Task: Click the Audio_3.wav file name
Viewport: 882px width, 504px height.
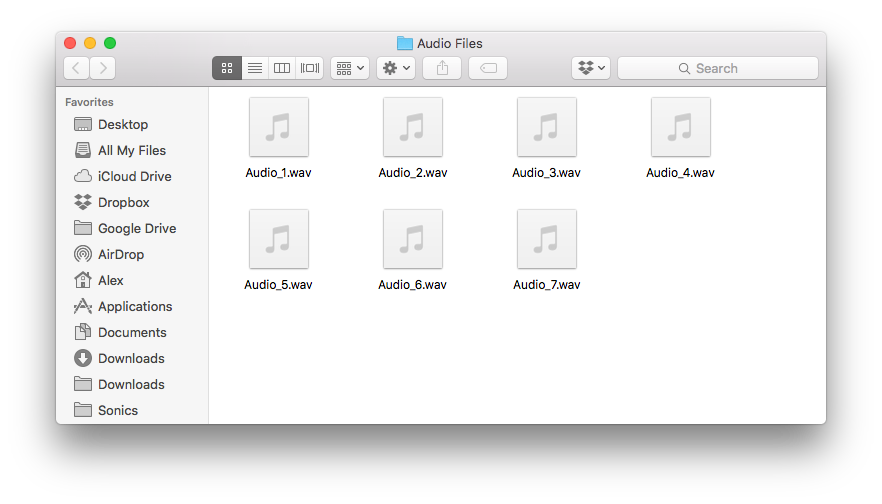Action: tap(546, 173)
